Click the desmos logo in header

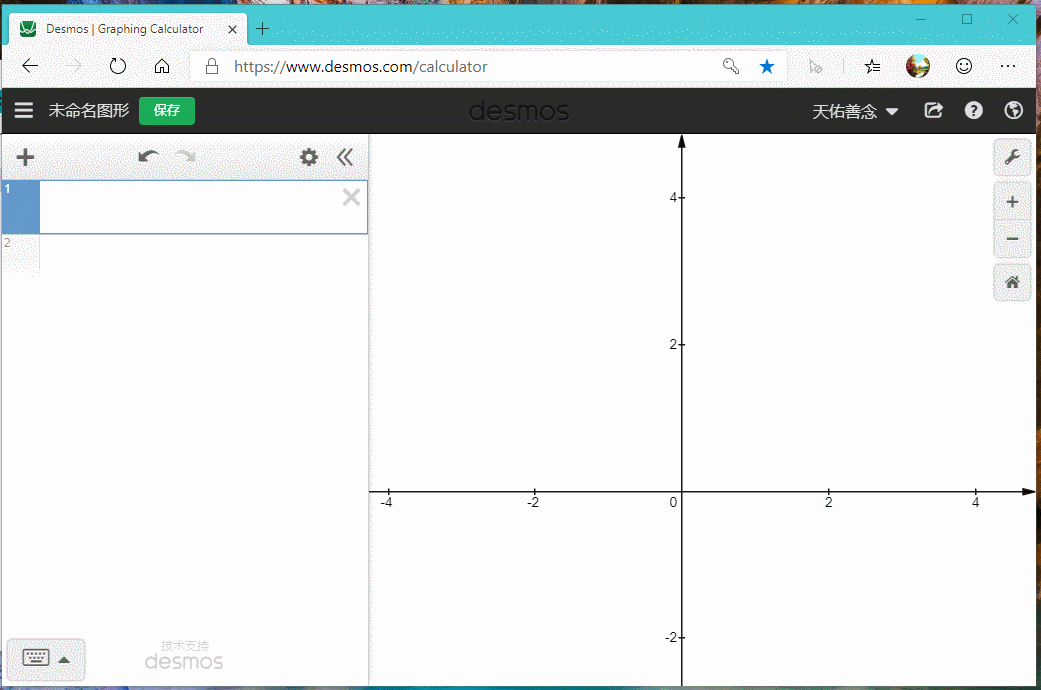[x=519, y=111]
